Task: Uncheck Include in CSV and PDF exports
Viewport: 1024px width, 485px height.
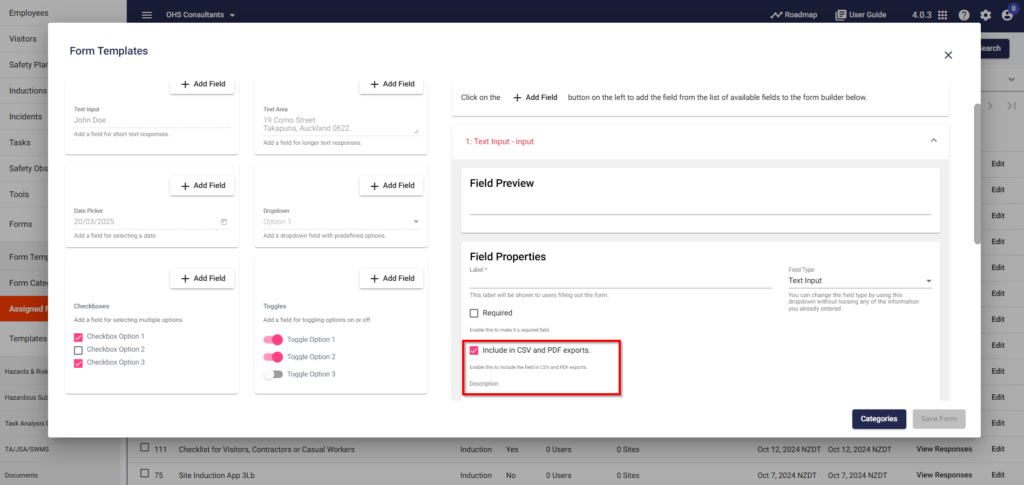Action: pyautogui.click(x=474, y=351)
